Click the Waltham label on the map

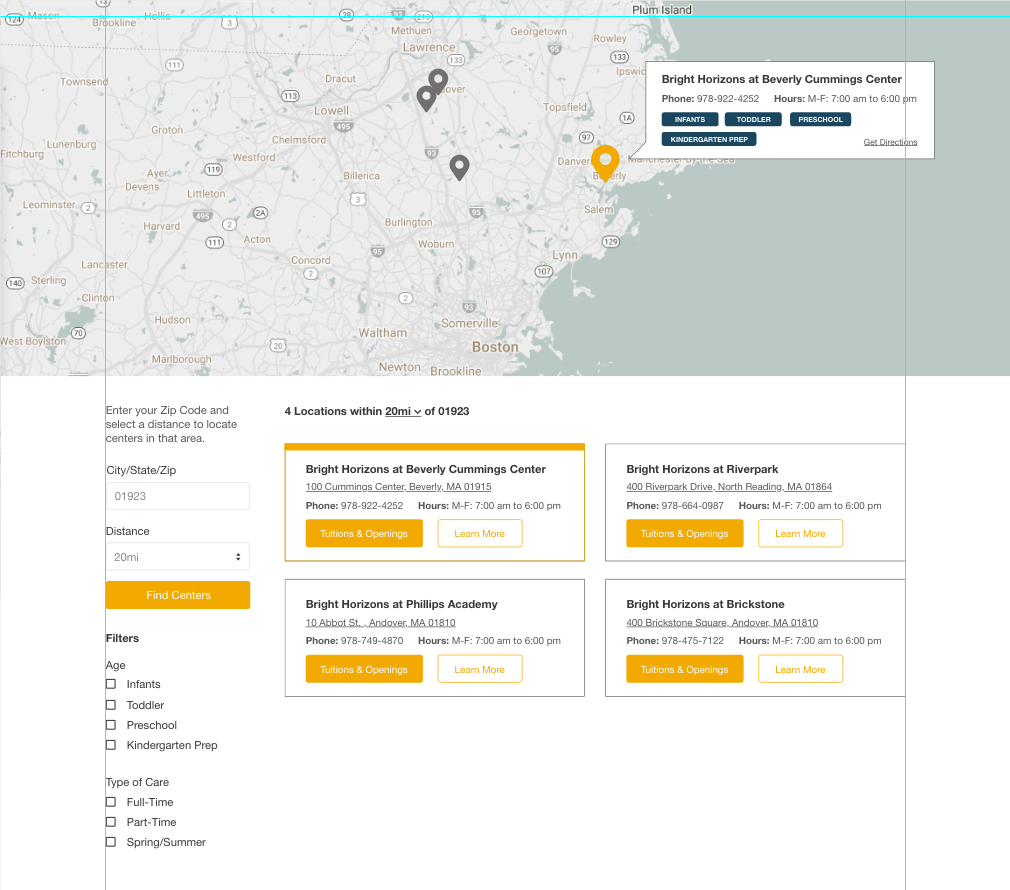point(383,333)
